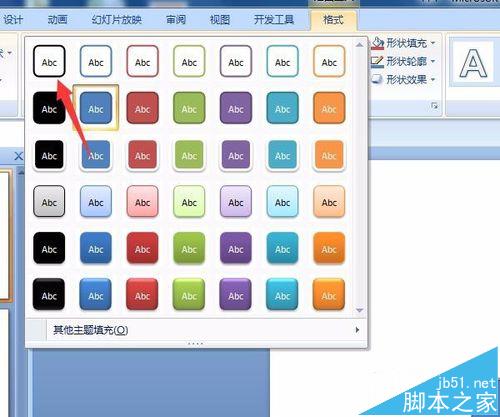Switch to the 动画 ribbon tab
This screenshot has height=417, width=500.
point(57,20)
